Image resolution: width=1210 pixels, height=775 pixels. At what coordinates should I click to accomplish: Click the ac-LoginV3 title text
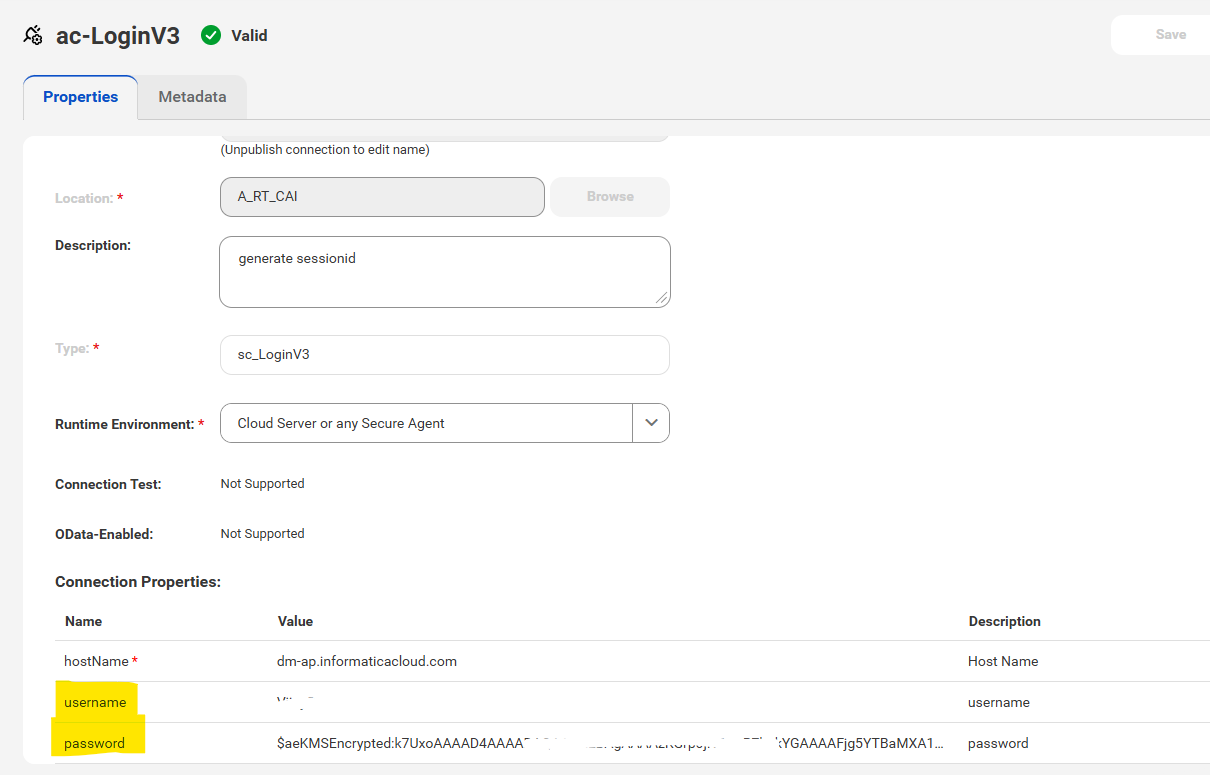[118, 36]
